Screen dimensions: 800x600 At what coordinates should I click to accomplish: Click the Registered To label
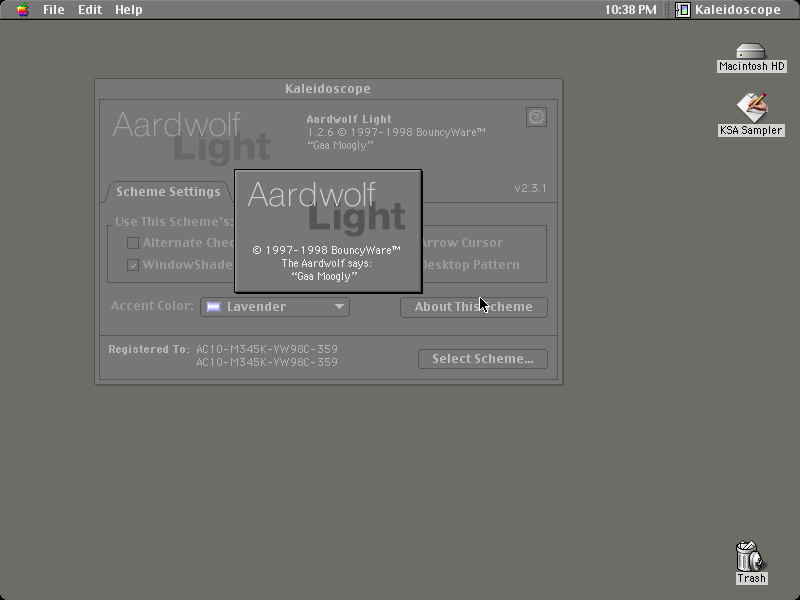[x=148, y=349]
